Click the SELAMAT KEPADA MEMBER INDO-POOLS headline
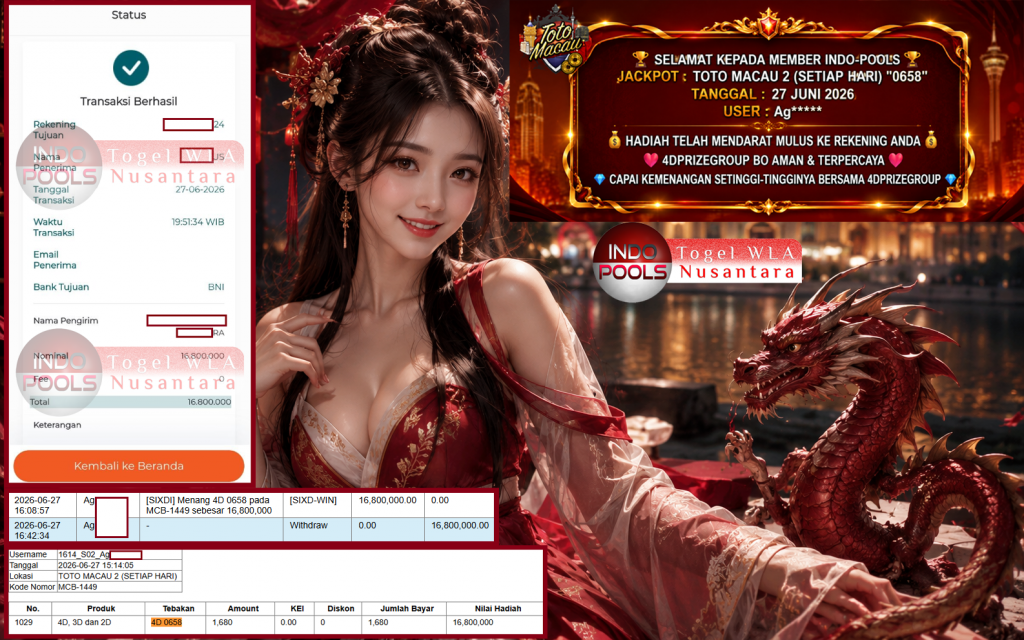This screenshot has width=1024, height=640. tap(776, 59)
